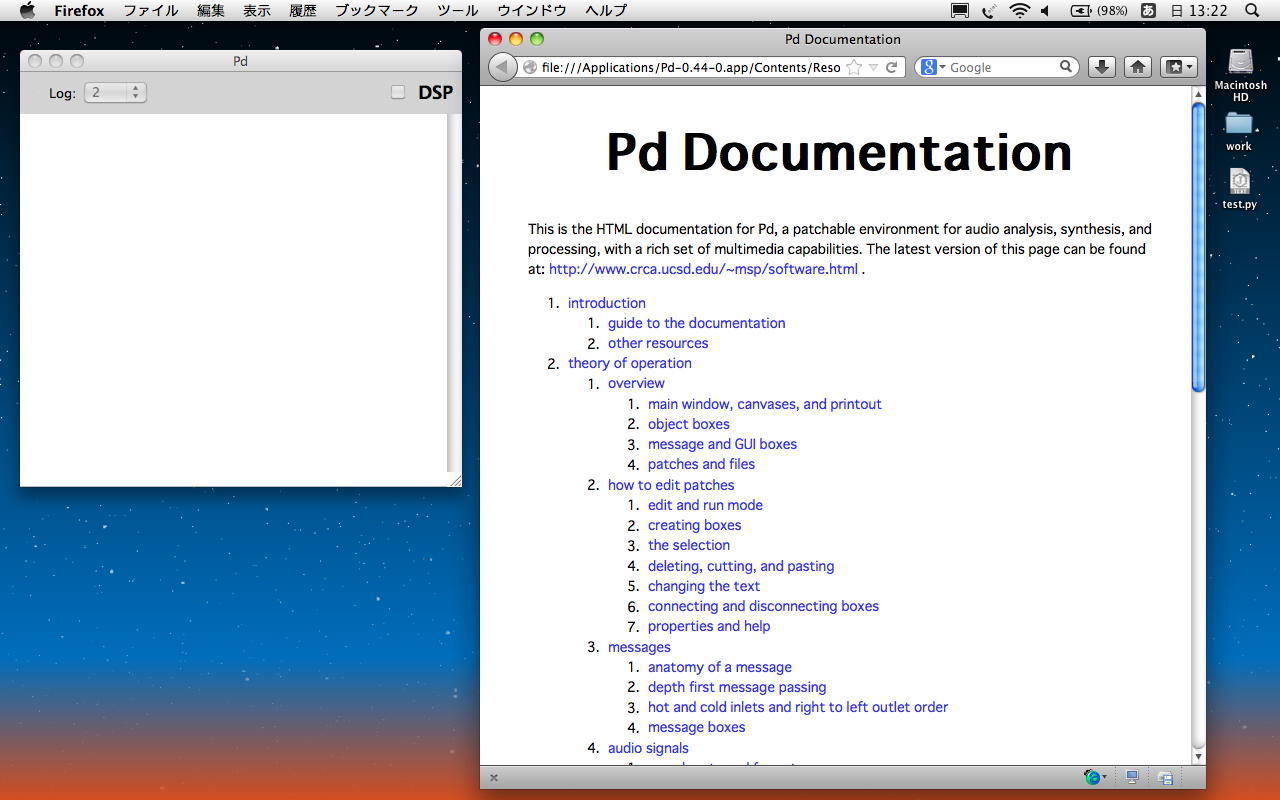1280x800 pixels.
Task: Go to the Home page button
Action: click(1137, 67)
